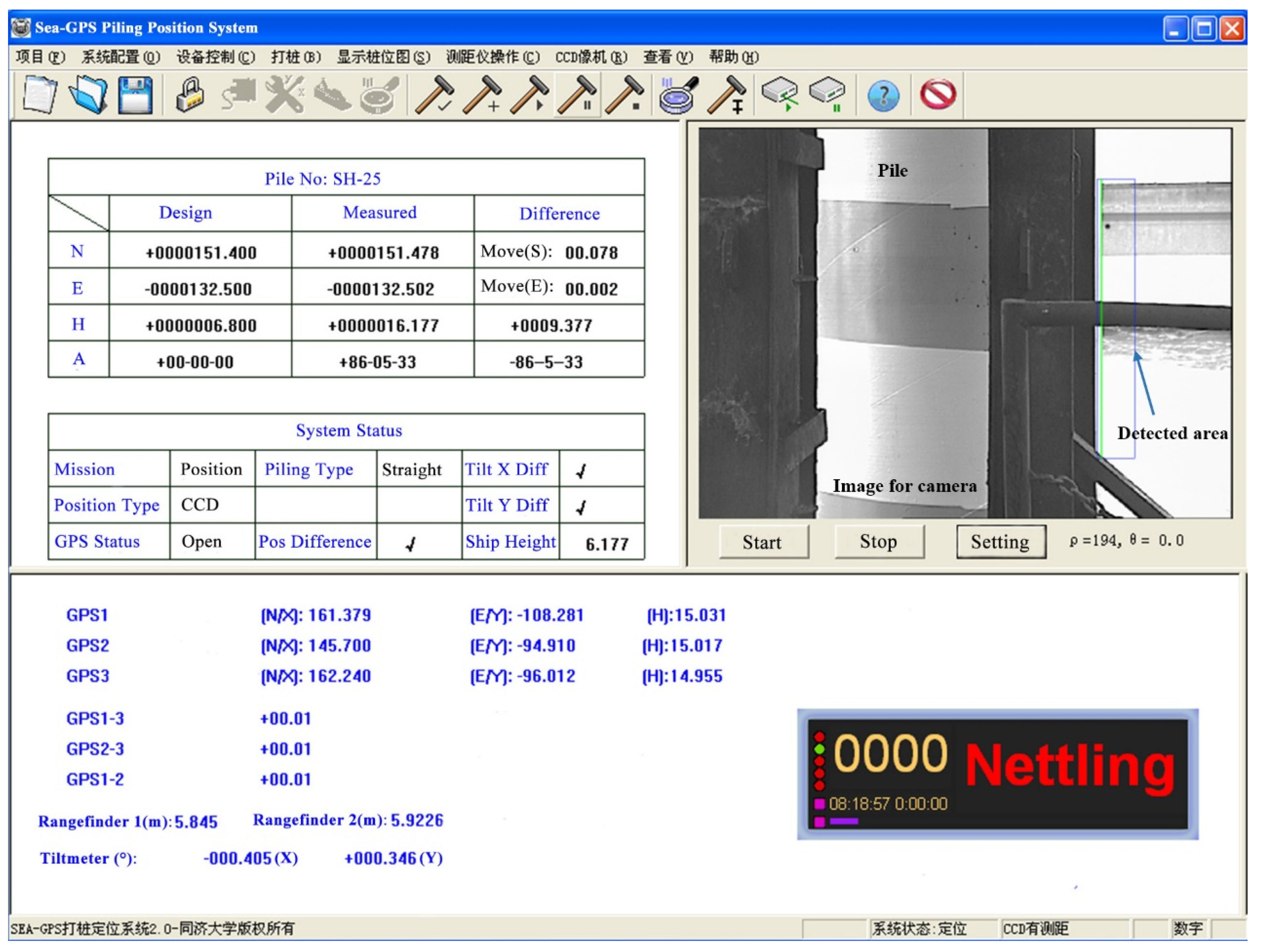The height and width of the screenshot is (952, 1264).
Task: Click the Pos Difference checkmark cell
Action: click(419, 542)
